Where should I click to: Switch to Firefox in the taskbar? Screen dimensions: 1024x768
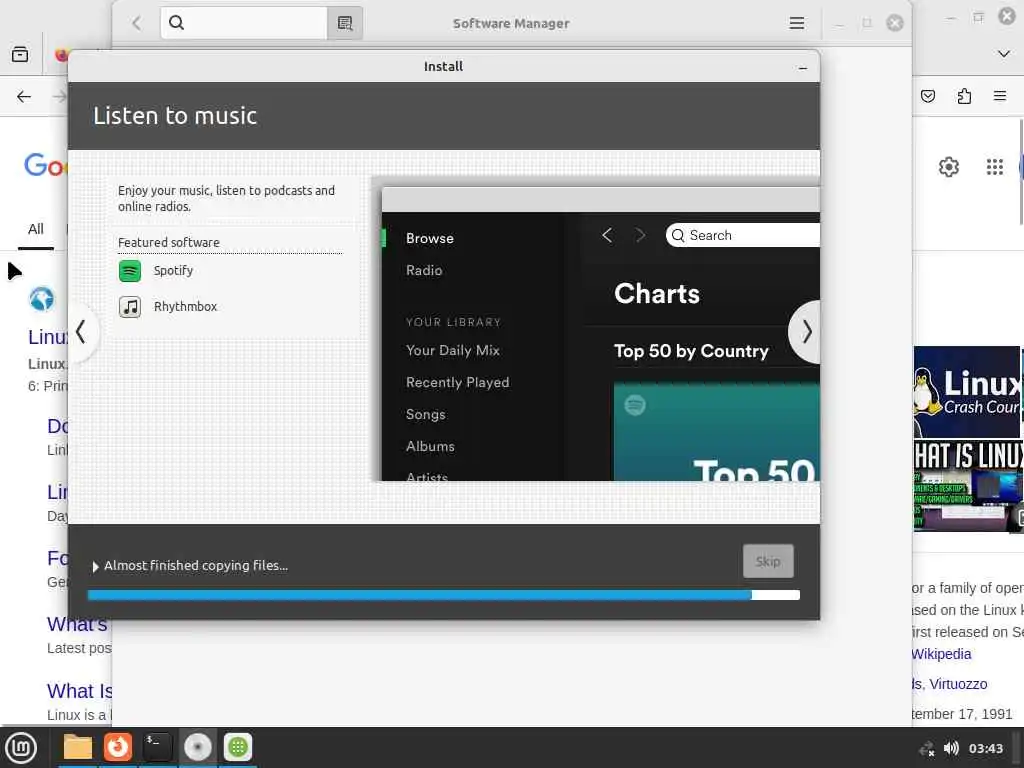(118, 747)
